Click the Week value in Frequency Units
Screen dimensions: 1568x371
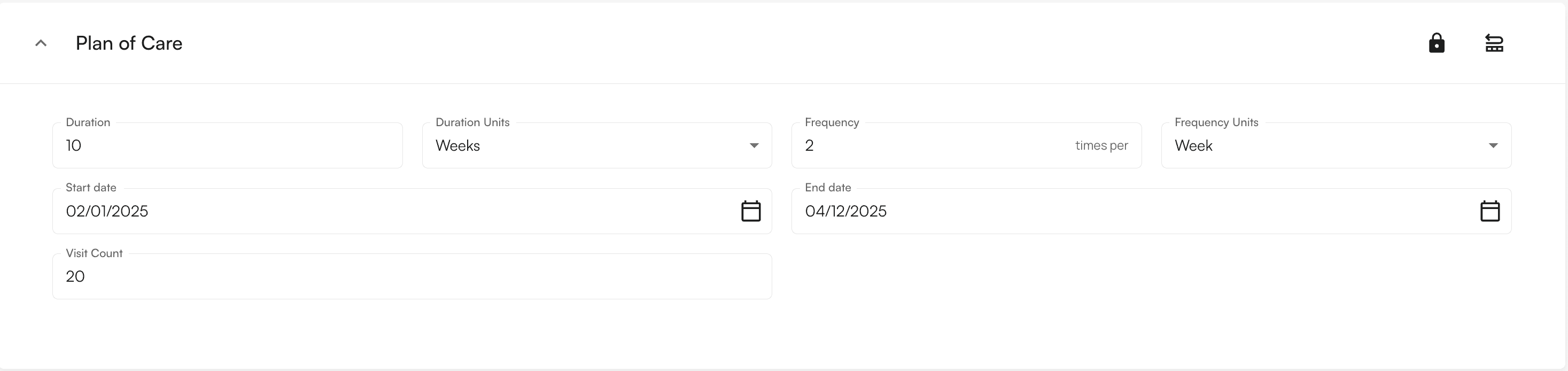[1194, 145]
